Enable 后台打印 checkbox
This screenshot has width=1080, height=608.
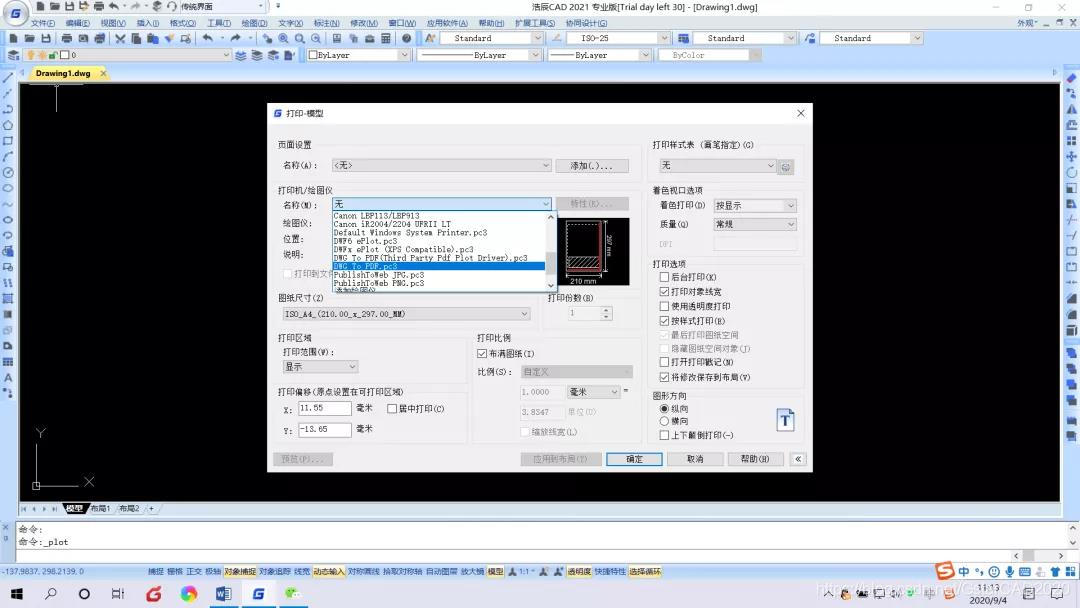664,277
